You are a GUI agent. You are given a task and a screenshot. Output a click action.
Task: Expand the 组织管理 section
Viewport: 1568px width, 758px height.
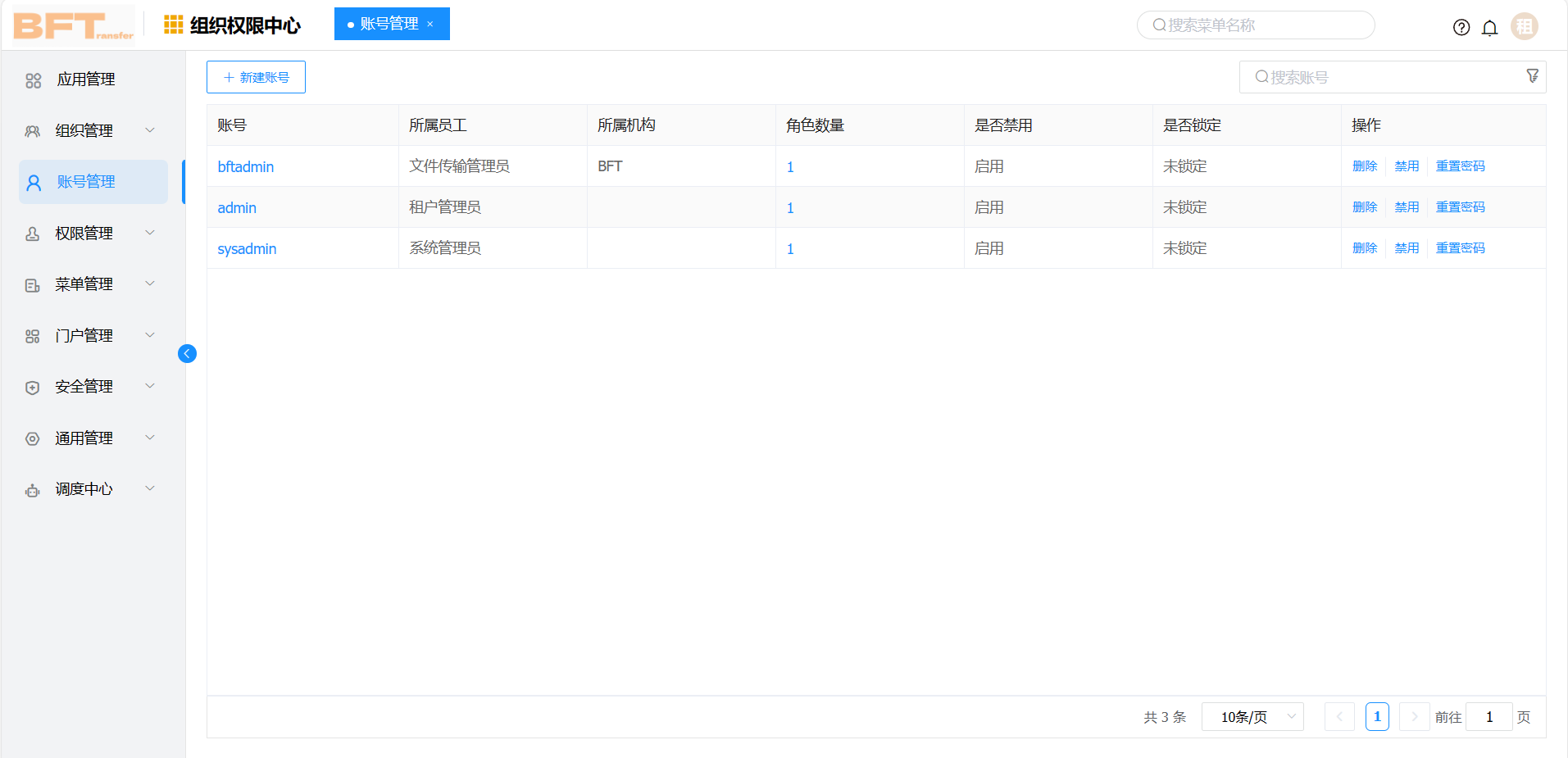pos(84,129)
